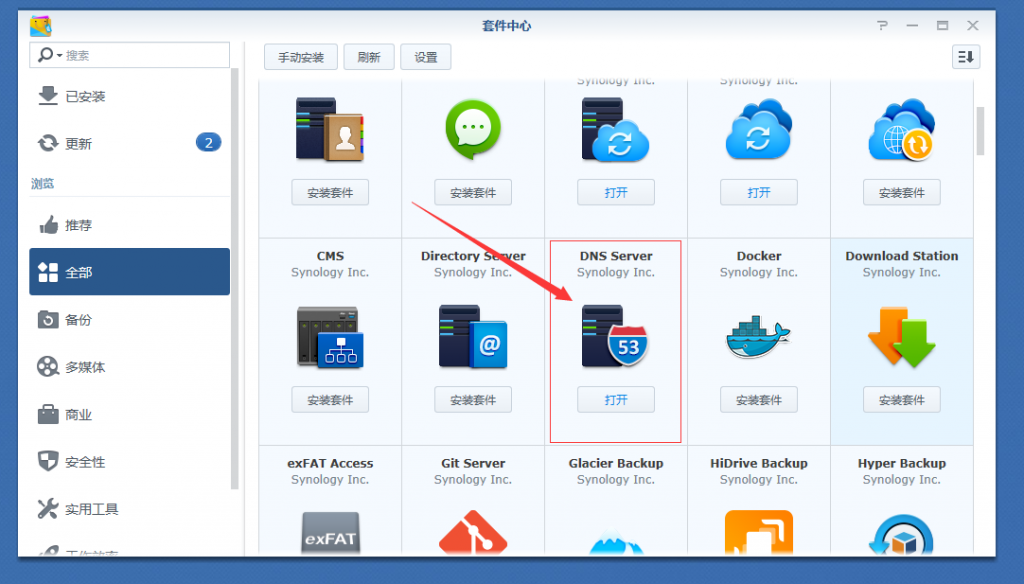Open the 更新 updates section
The width and height of the screenshot is (1024, 584).
point(129,143)
